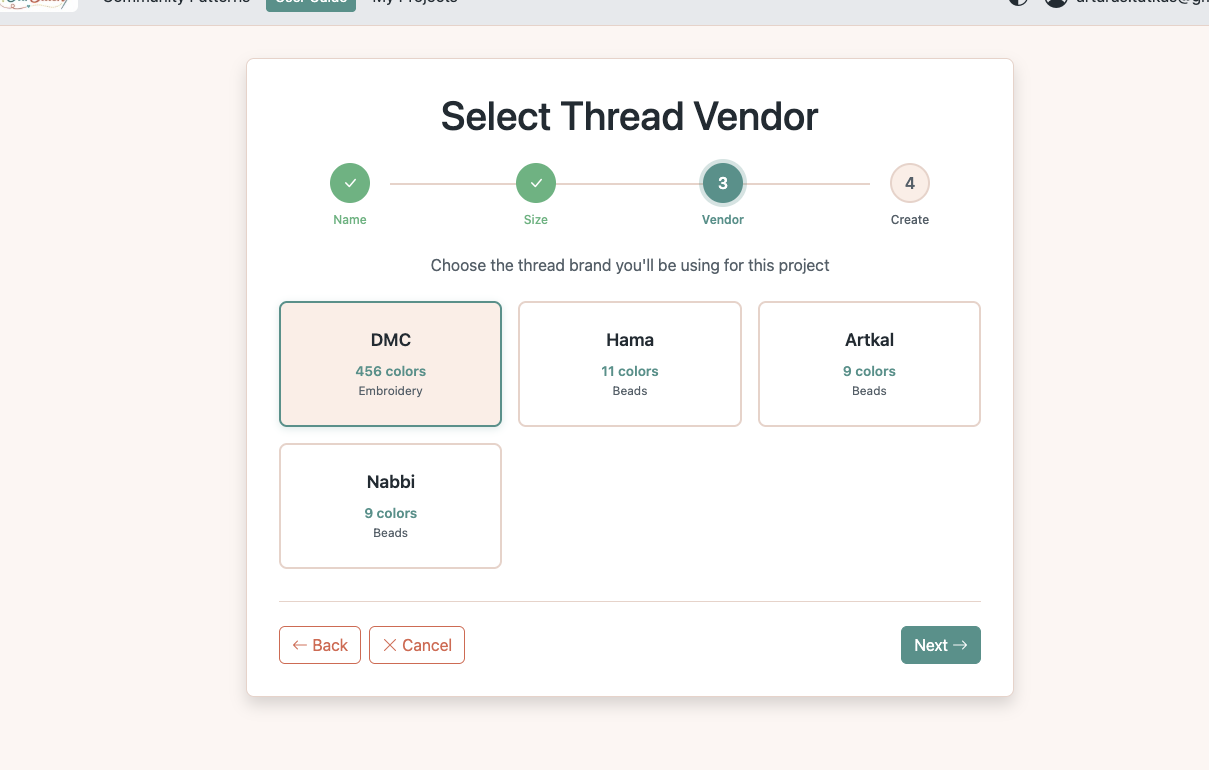1209x770 pixels.
Task: Click the green checkmark on the Size step
Action: pos(535,183)
